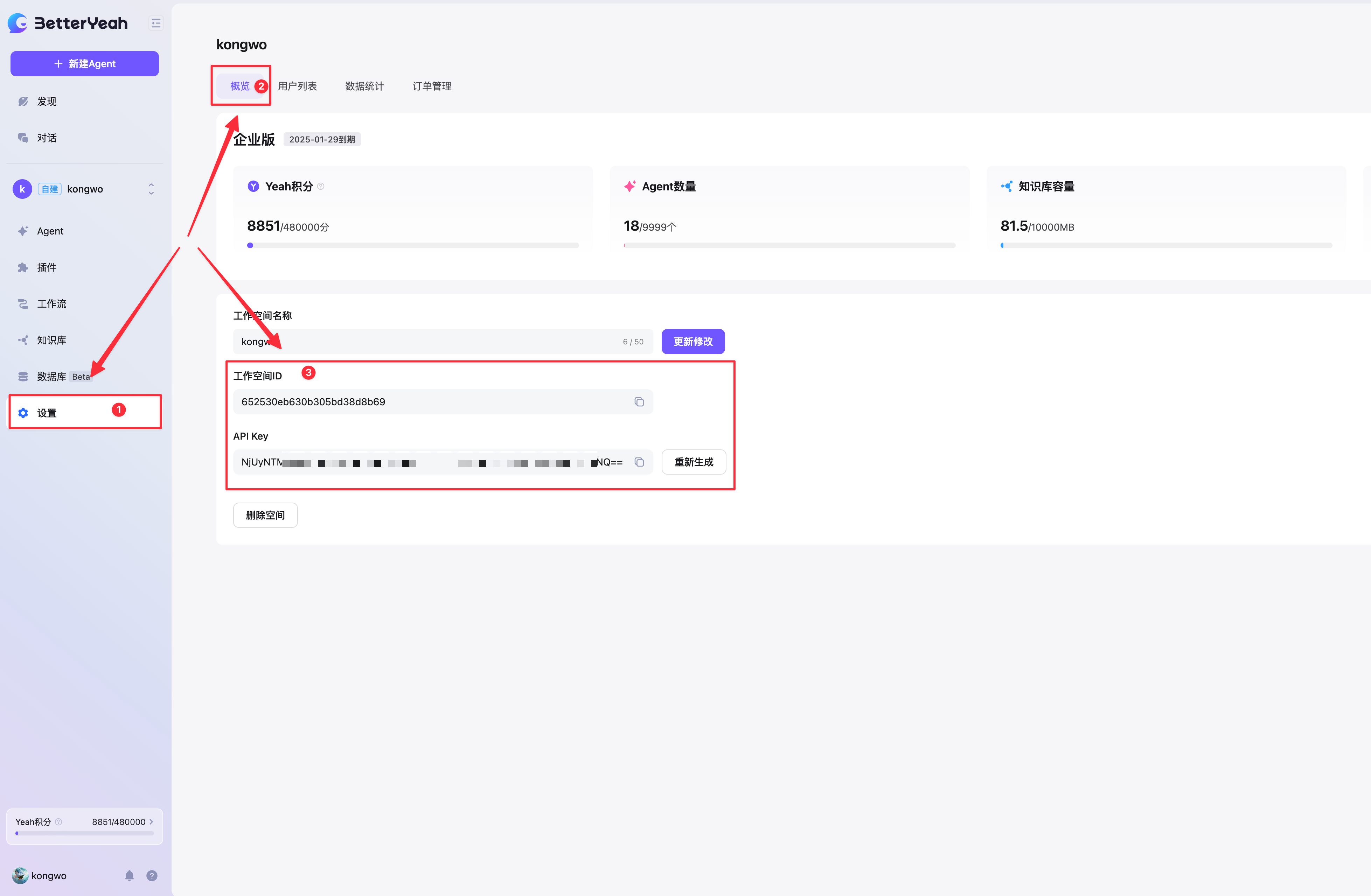
Task: Click the purple Y icon in Yeah积分 card
Action: point(253,186)
